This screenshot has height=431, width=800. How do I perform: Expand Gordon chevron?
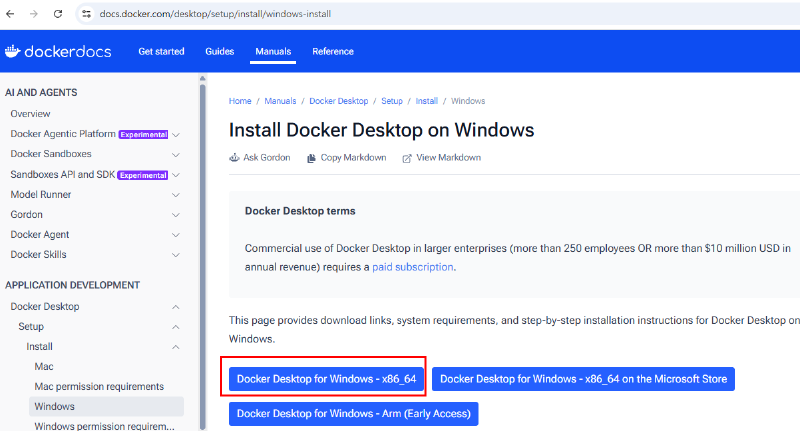pyautogui.click(x=176, y=215)
